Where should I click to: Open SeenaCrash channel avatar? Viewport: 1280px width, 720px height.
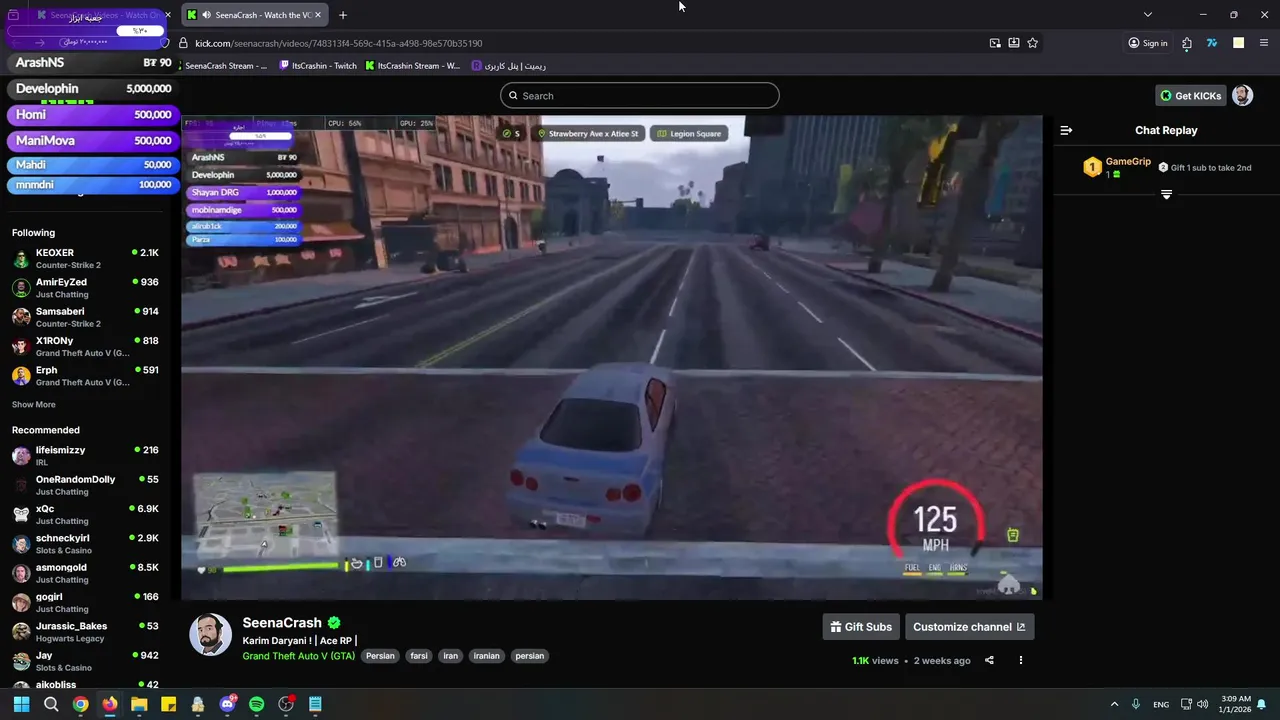pyautogui.click(x=211, y=635)
